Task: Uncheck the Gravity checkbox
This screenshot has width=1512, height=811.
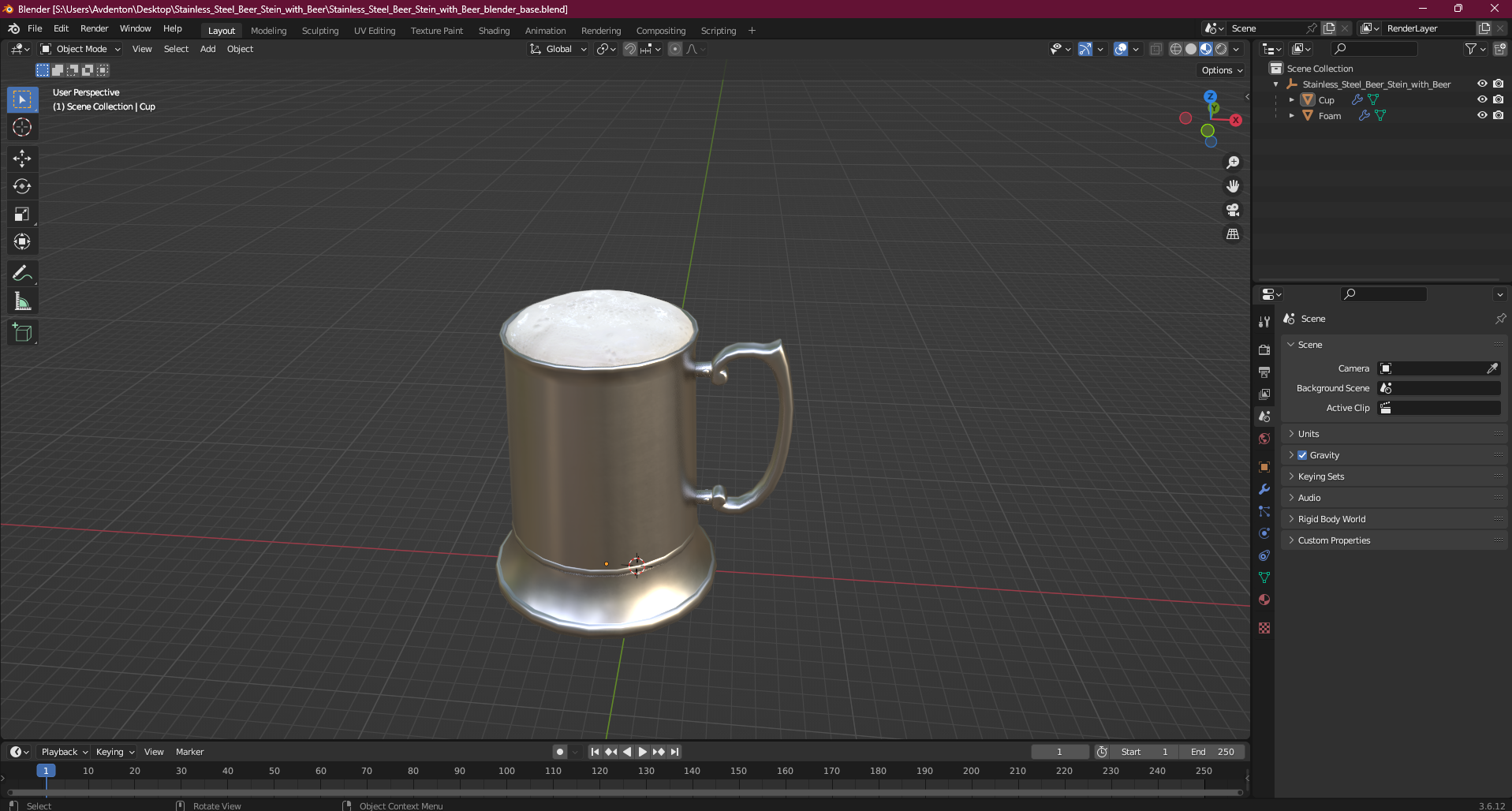Action: (1302, 455)
